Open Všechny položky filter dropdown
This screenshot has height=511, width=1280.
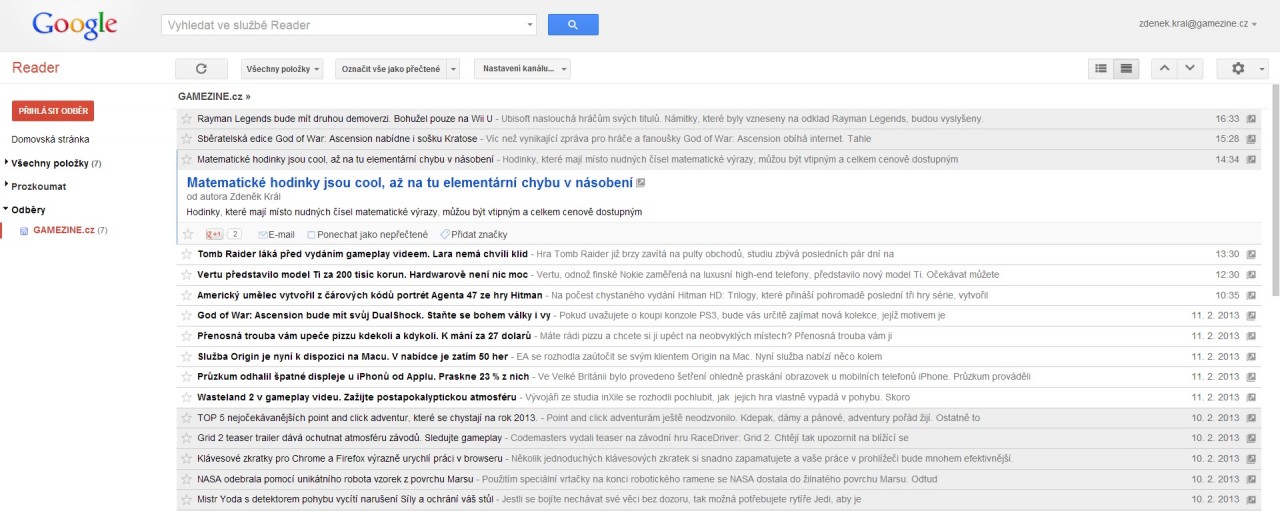tap(283, 68)
